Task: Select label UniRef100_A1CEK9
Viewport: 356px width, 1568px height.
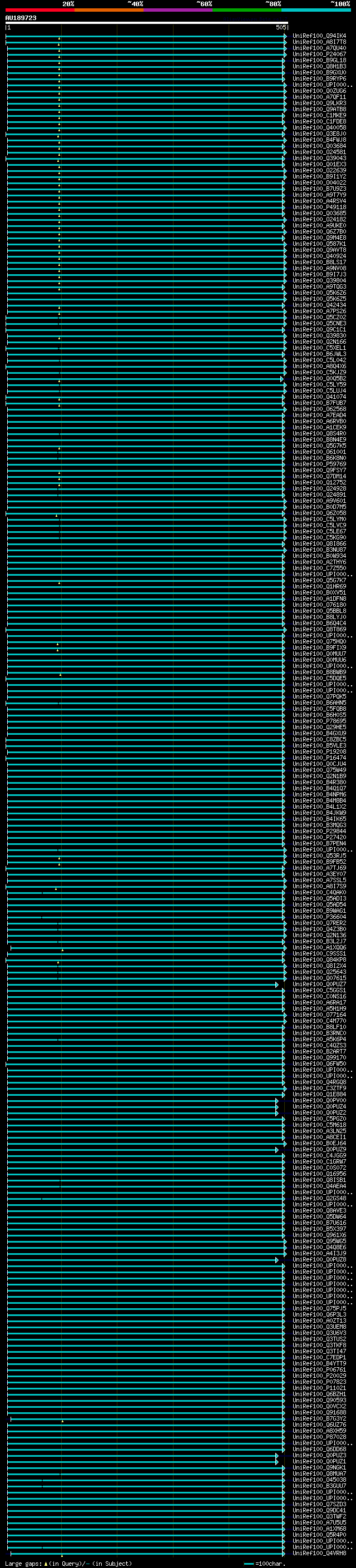Action: click(x=319, y=427)
